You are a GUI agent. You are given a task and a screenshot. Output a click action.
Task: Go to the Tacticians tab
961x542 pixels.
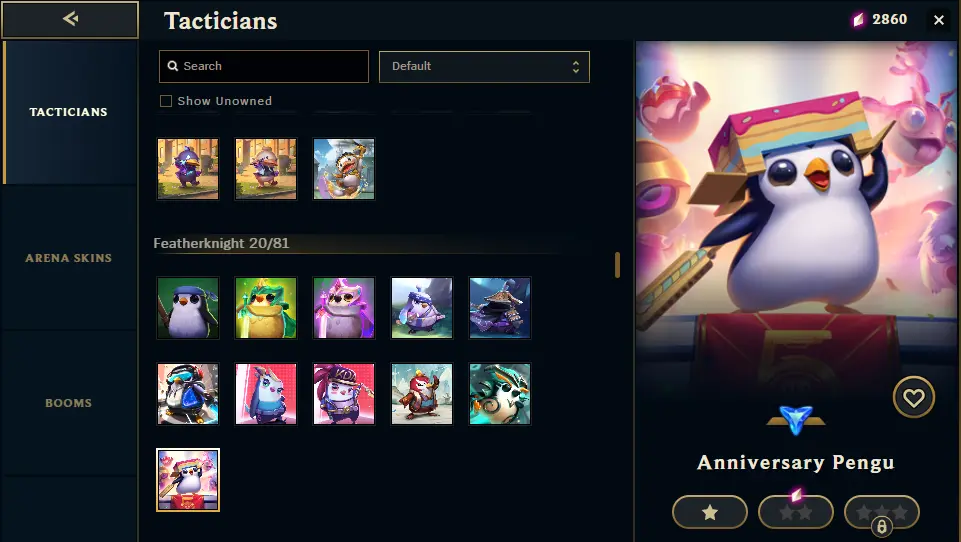(69, 112)
